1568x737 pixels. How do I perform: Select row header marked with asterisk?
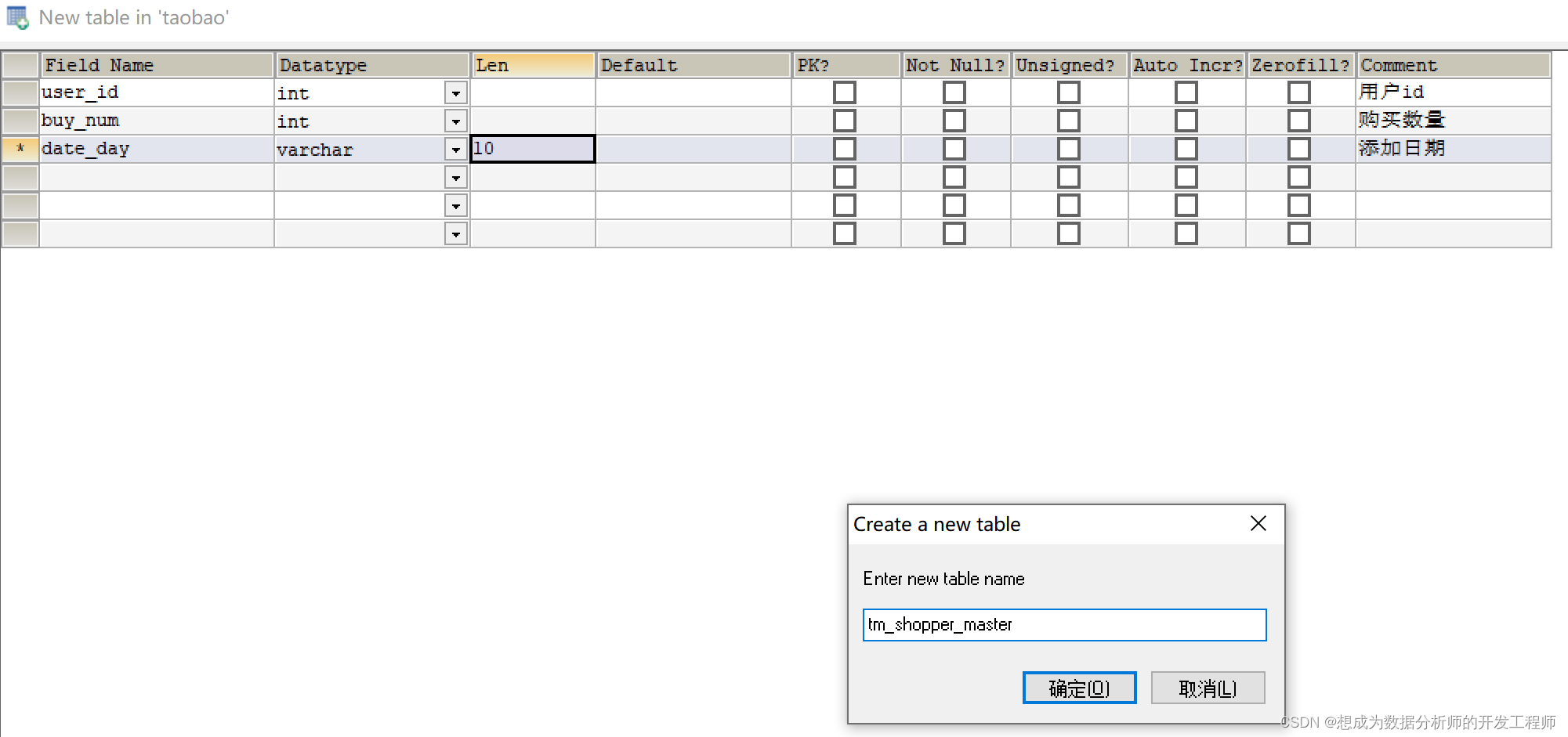click(x=20, y=149)
